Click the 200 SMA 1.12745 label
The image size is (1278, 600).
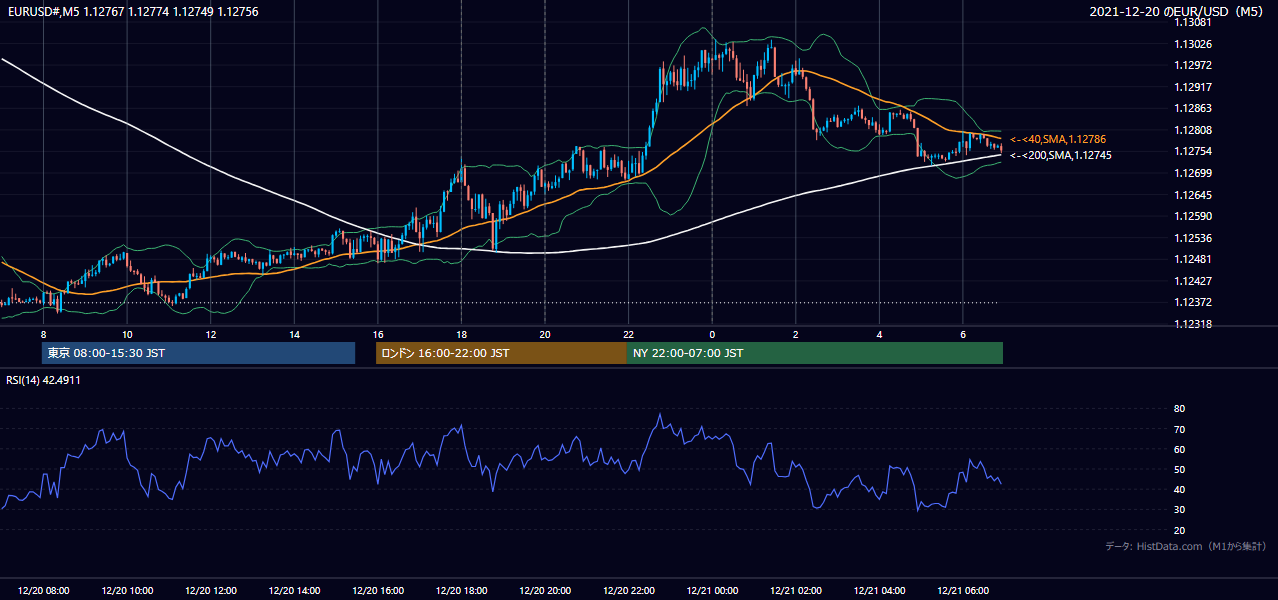click(1060, 155)
